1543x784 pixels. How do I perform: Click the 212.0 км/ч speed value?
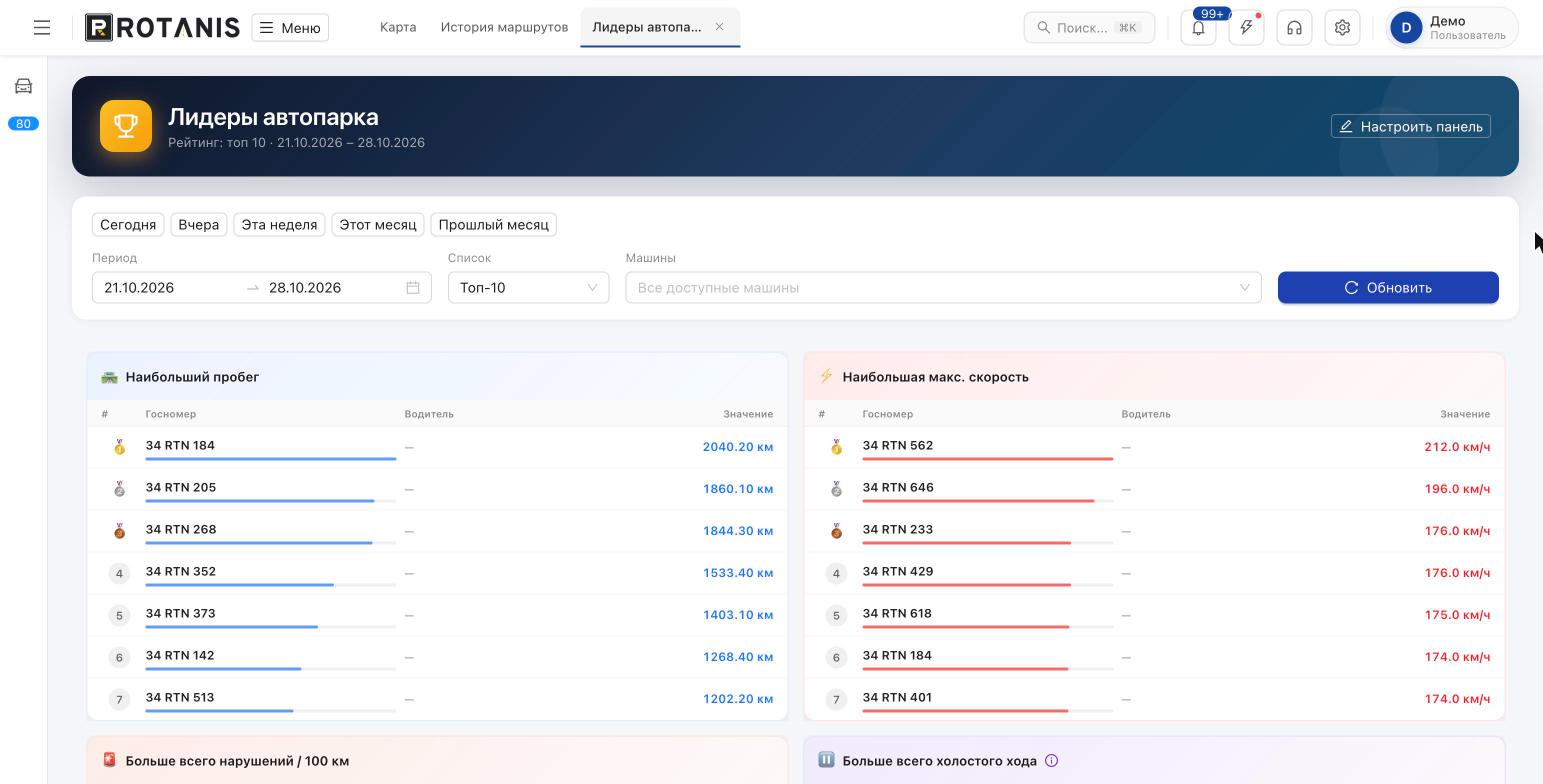click(x=1457, y=447)
